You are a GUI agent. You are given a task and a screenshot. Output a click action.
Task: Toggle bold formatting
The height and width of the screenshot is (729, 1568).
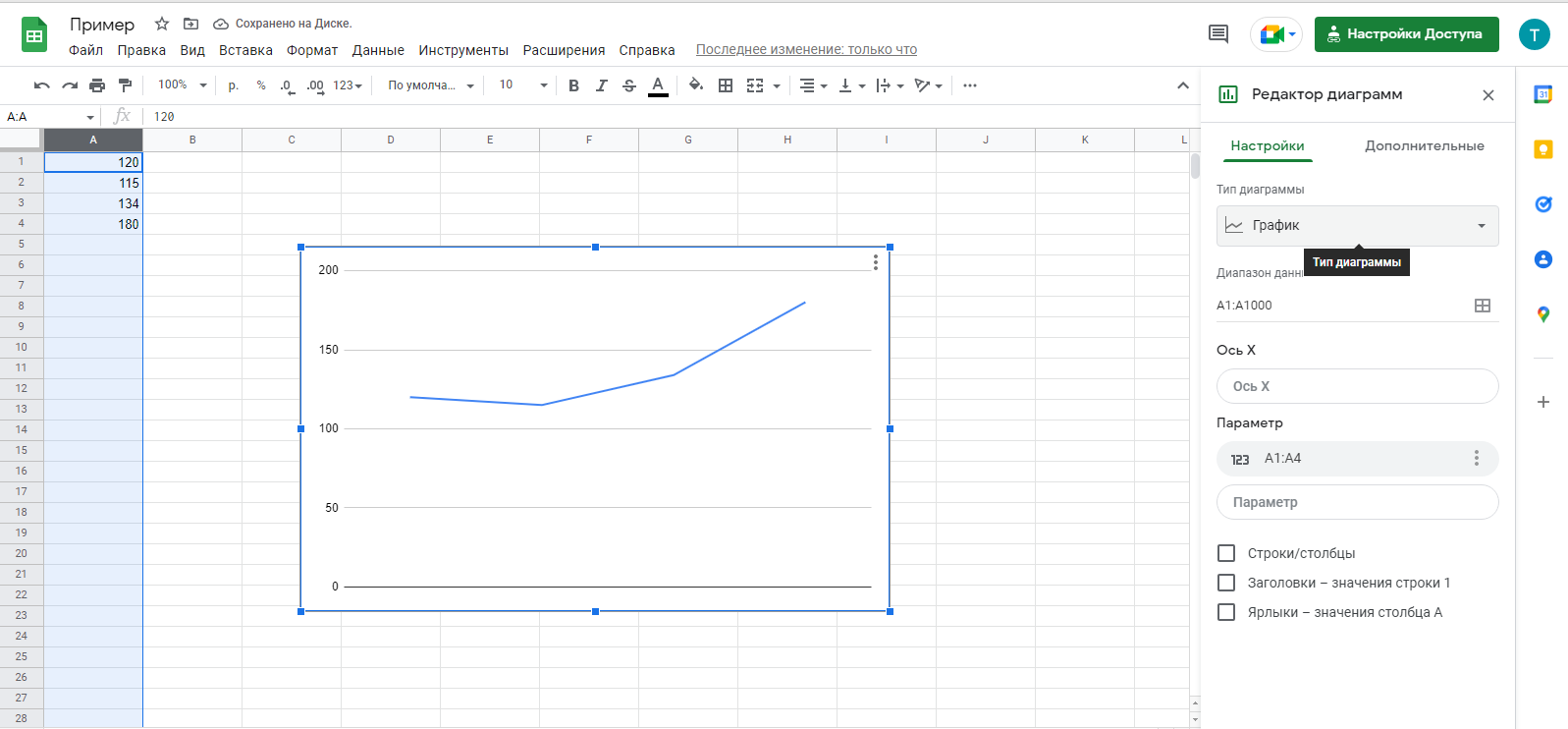tap(573, 85)
